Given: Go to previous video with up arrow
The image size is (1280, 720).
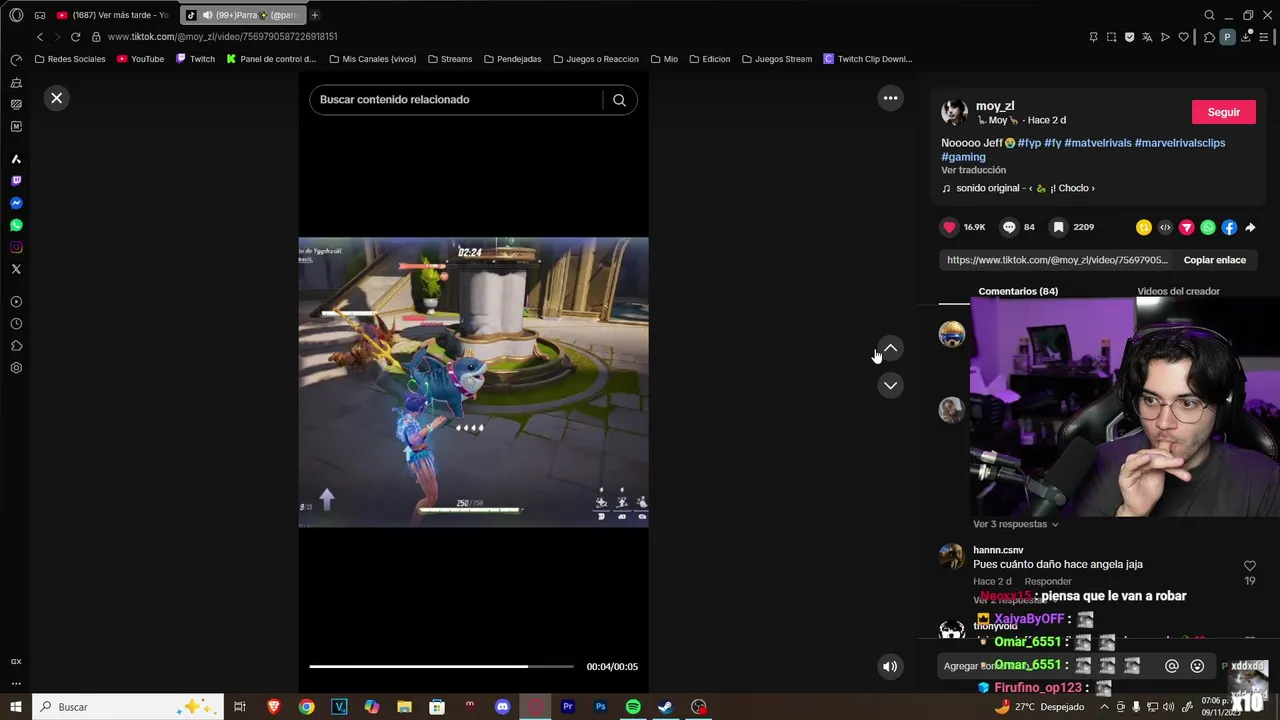Looking at the screenshot, I should pyautogui.click(x=890, y=348).
